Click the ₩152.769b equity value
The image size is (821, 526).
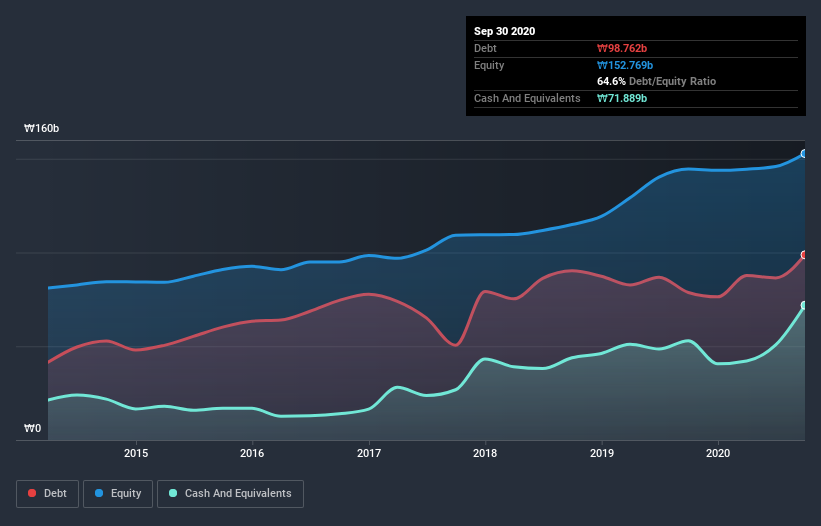625,65
